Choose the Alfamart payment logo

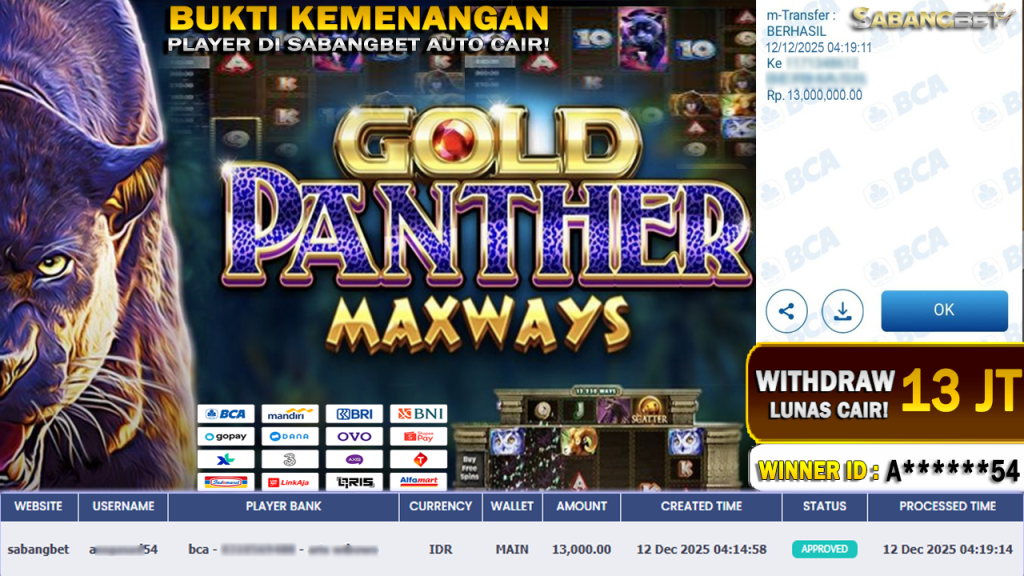(x=419, y=482)
